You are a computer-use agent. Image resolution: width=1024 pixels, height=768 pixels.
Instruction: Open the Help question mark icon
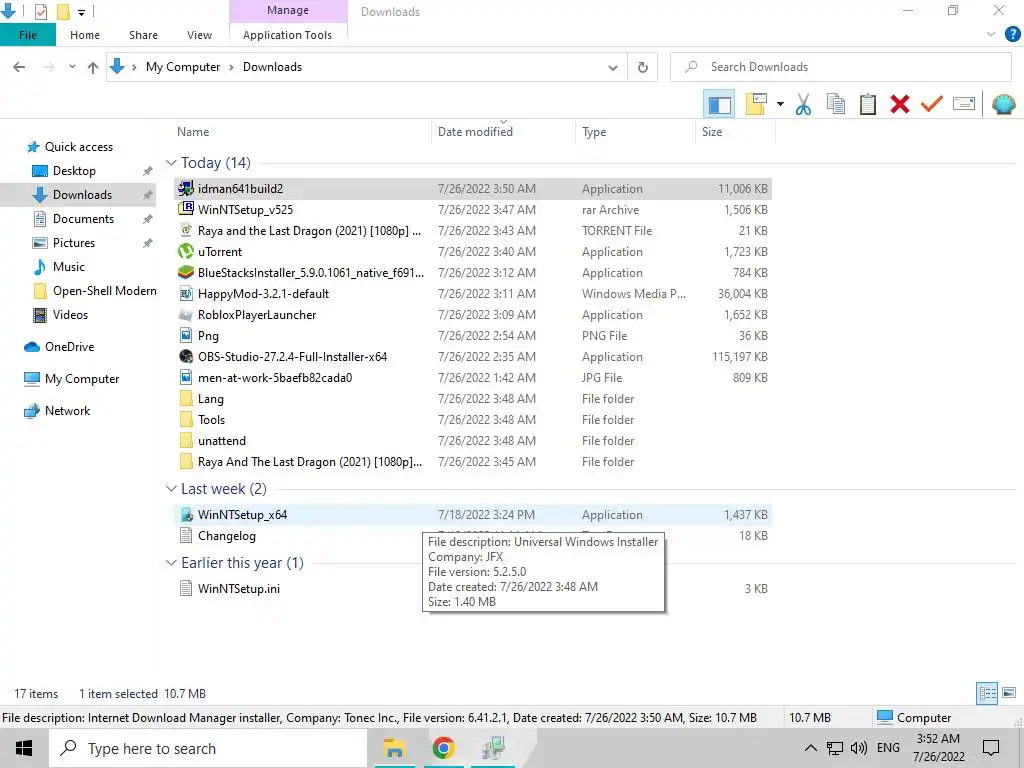coord(1012,35)
